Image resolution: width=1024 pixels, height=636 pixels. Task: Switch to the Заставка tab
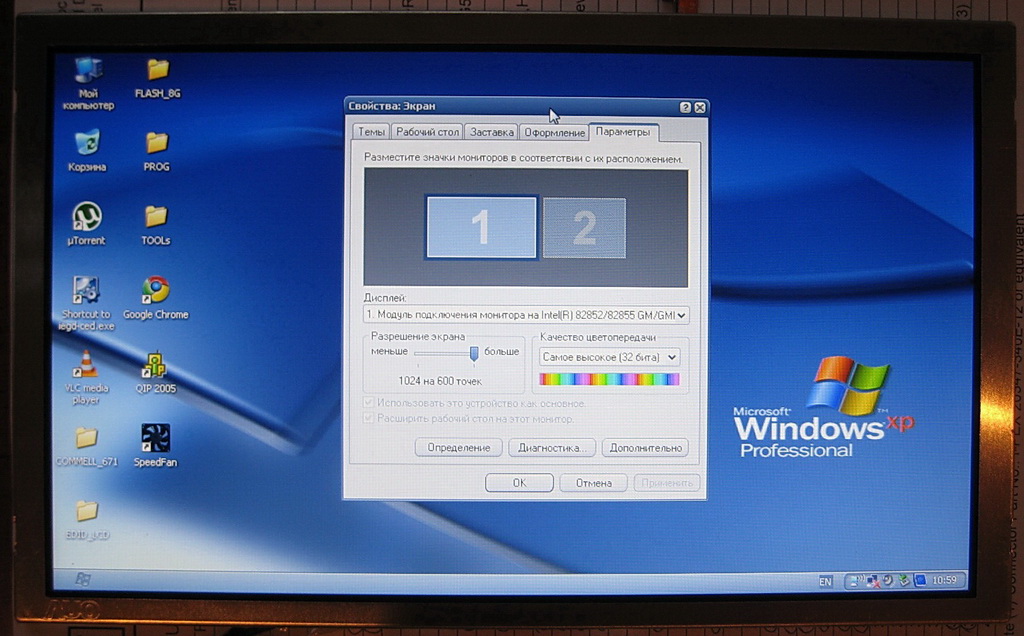[491, 132]
